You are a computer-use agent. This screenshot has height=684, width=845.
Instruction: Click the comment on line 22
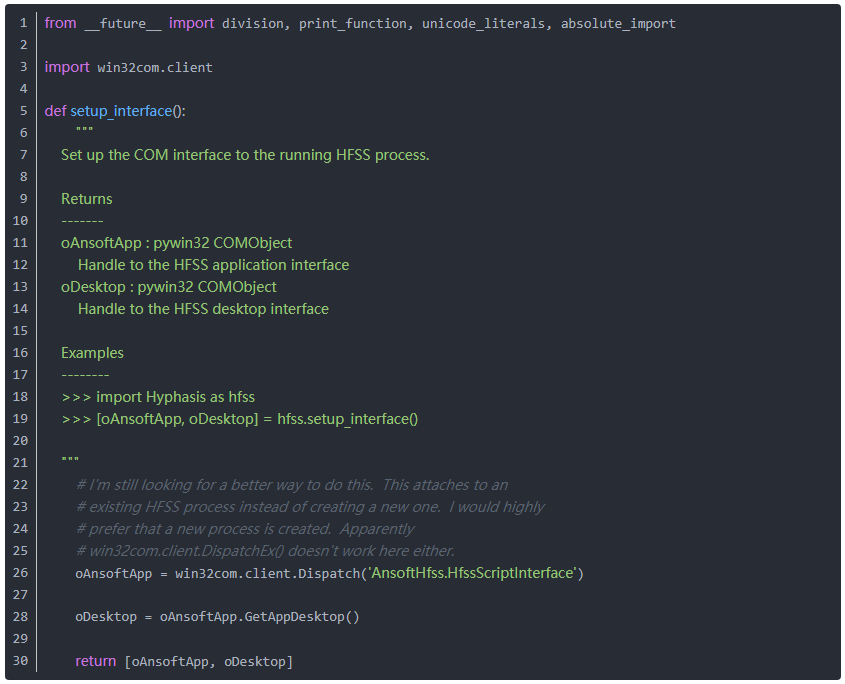click(292, 485)
